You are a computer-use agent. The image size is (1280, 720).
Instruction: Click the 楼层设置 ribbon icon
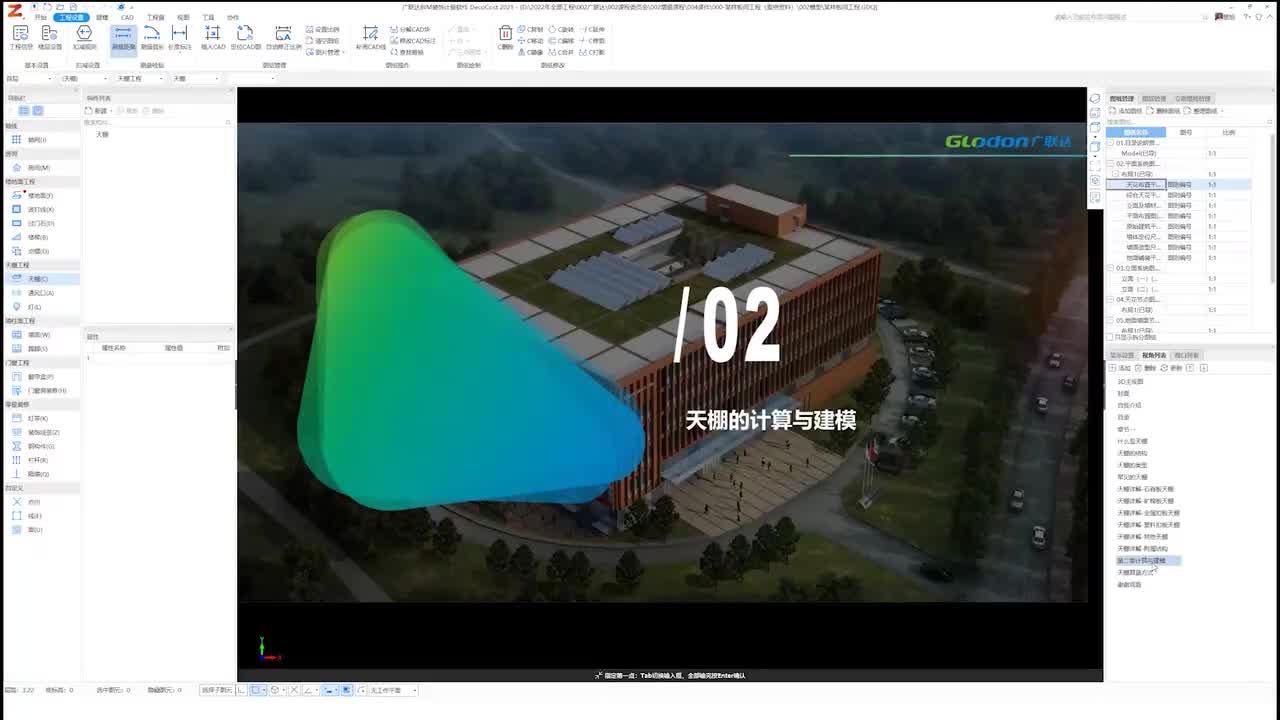pyautogui.click(x=50, y=39)
